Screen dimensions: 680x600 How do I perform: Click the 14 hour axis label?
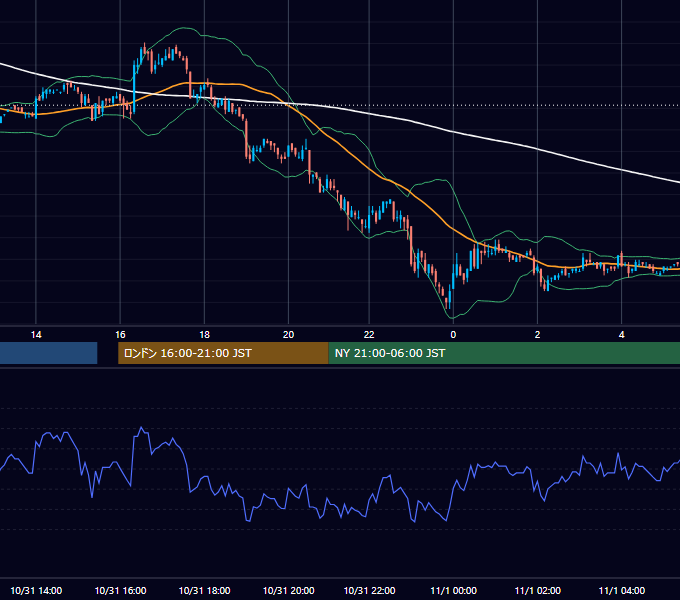(x=36, y=335)
